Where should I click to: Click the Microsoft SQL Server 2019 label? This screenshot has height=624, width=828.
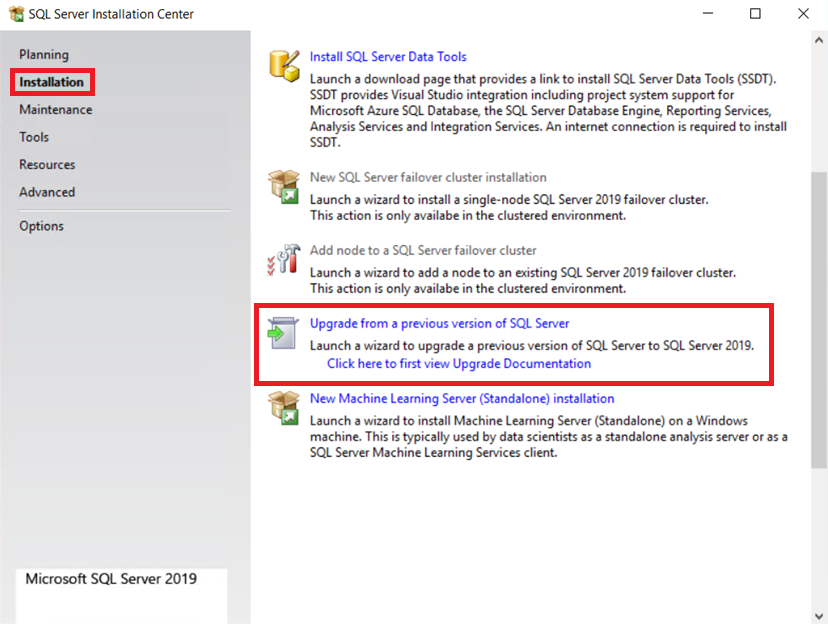point(111,579)
